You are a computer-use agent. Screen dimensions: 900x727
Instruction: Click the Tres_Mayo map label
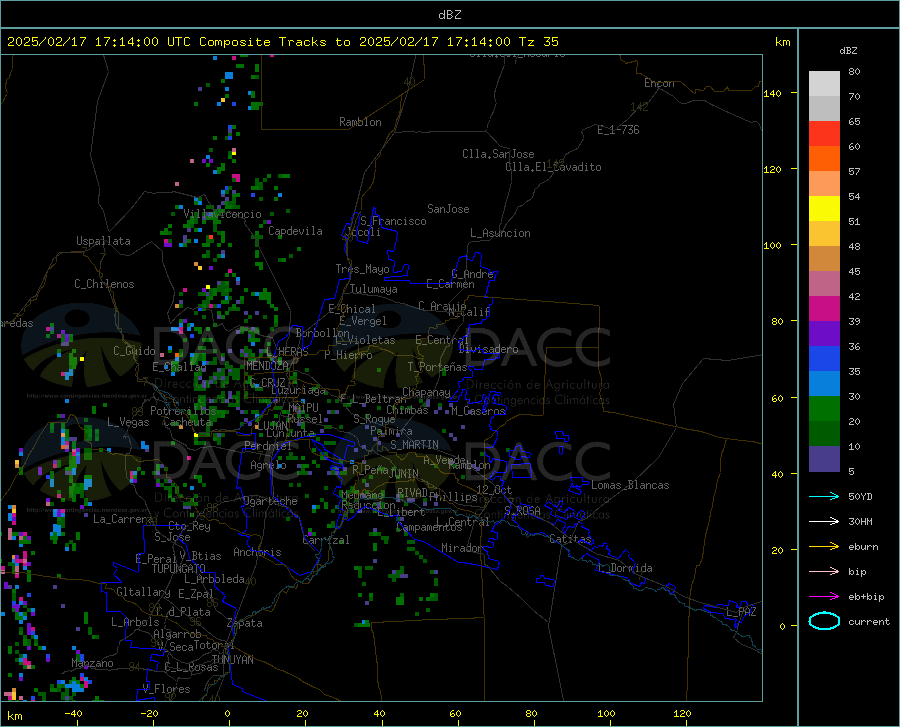pos(362,269)
